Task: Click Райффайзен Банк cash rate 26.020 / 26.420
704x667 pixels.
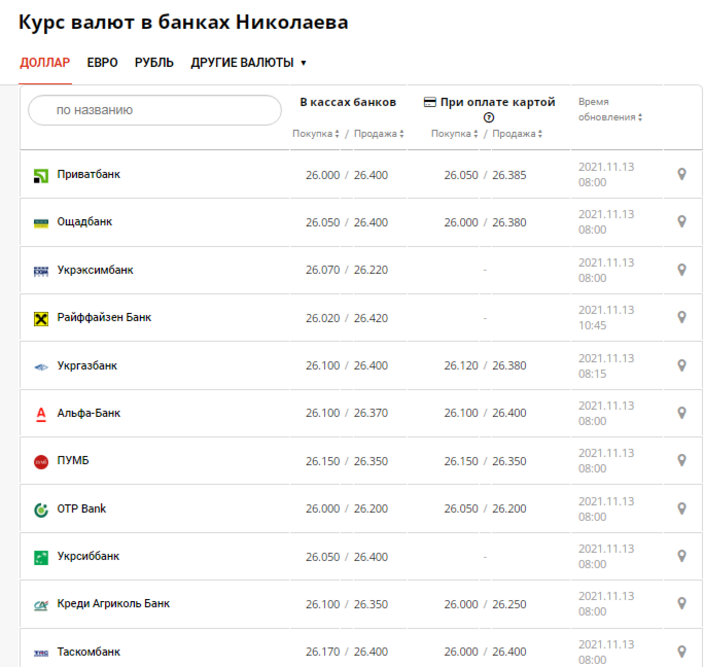Action: 347,318
